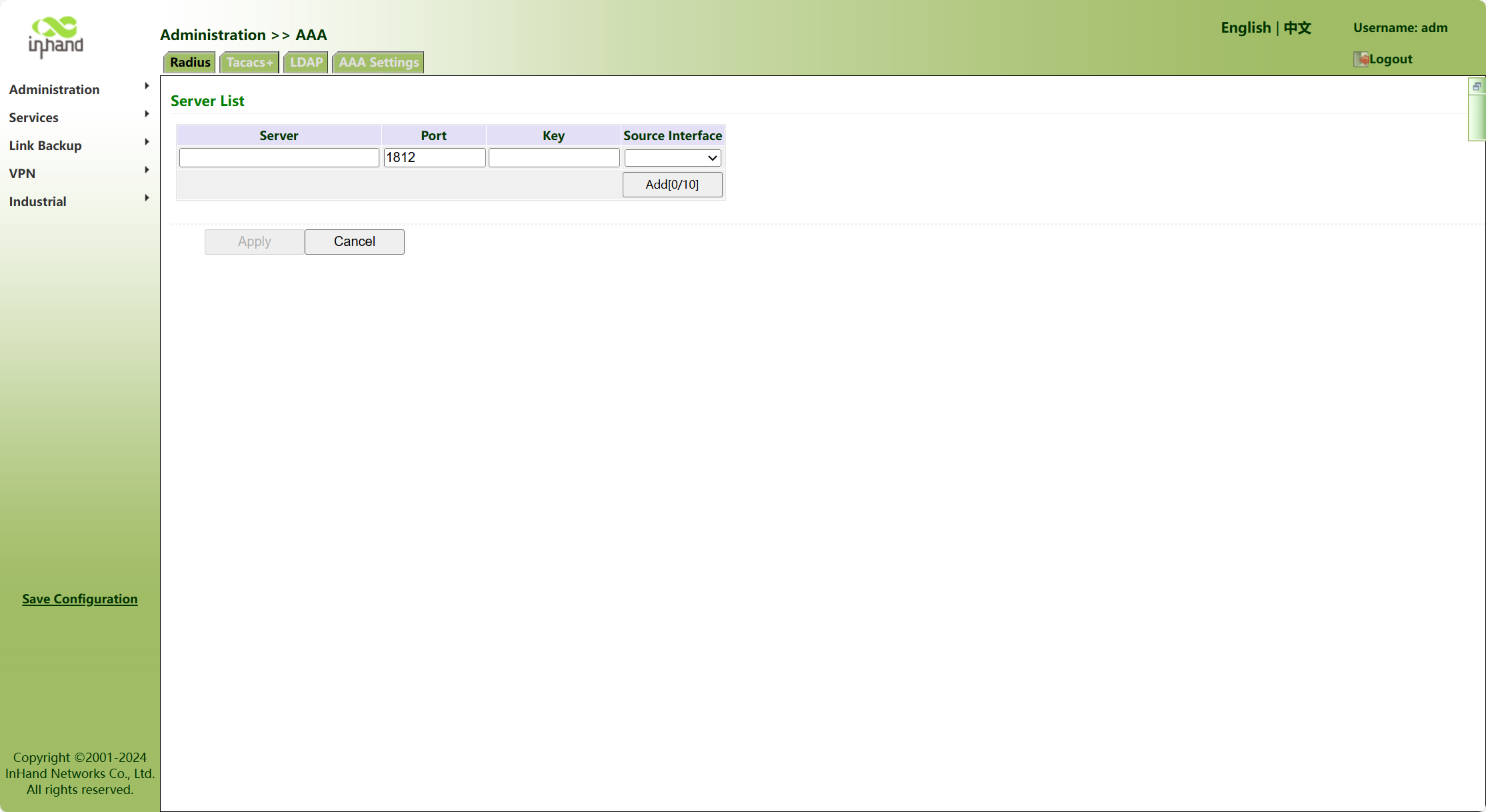Expand the Services menu arrow
1486x812 pixels.
(x=147, y=114)
